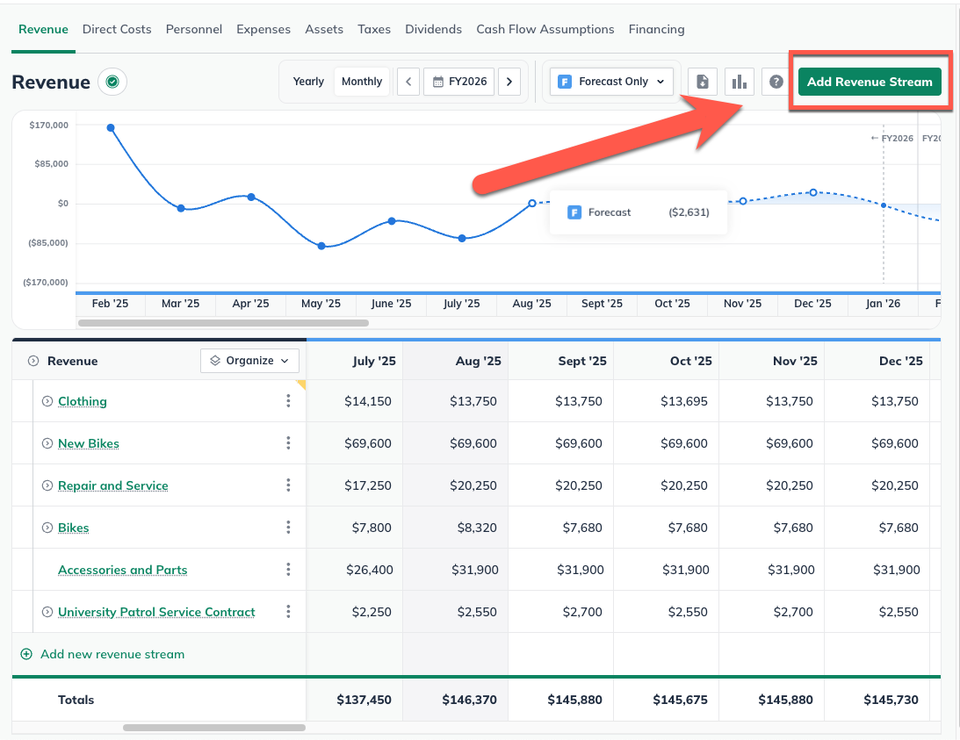Viewport: 960px width, 740px height.
Task: Switch to the Expenses tab
Action: pyautogui.click(x=263, y=29)
